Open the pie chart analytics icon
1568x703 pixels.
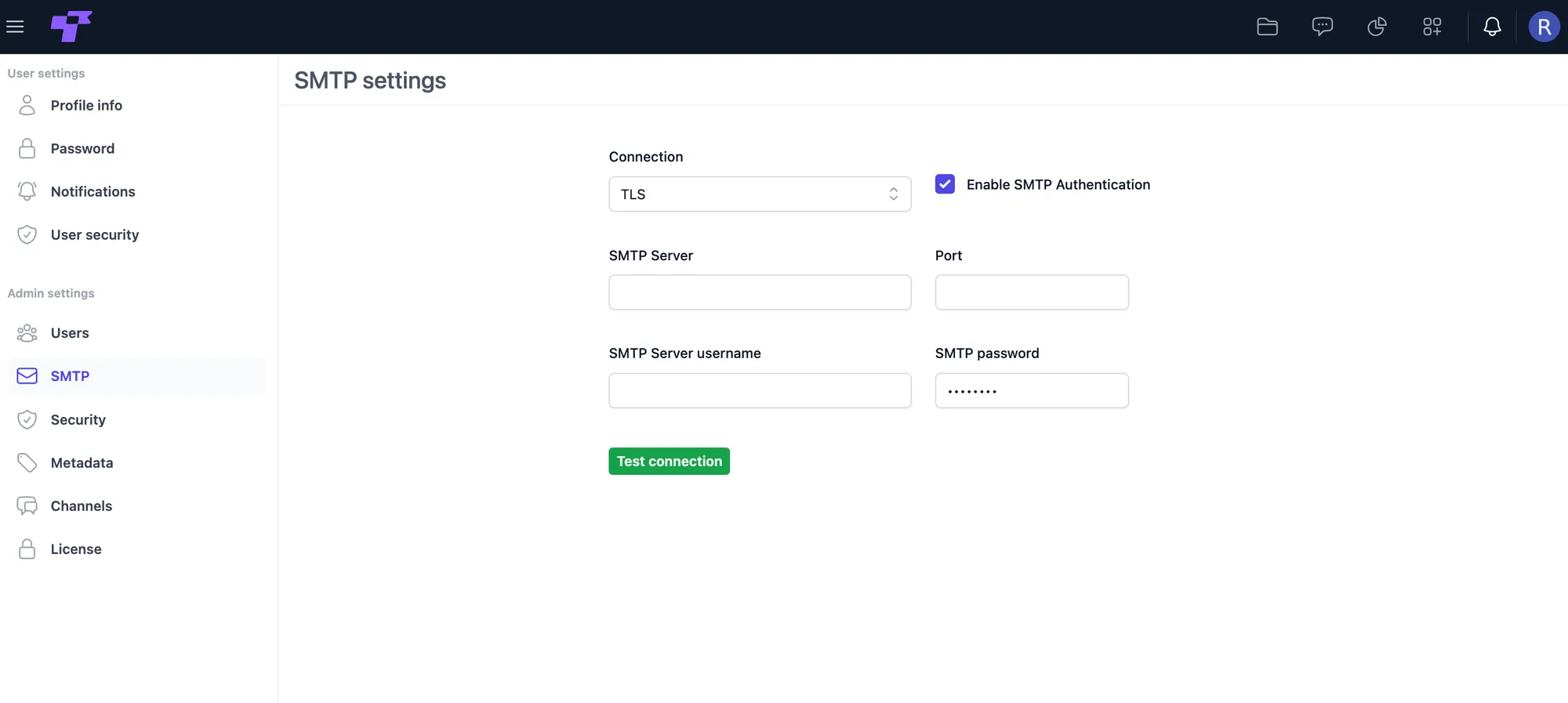1377,27
